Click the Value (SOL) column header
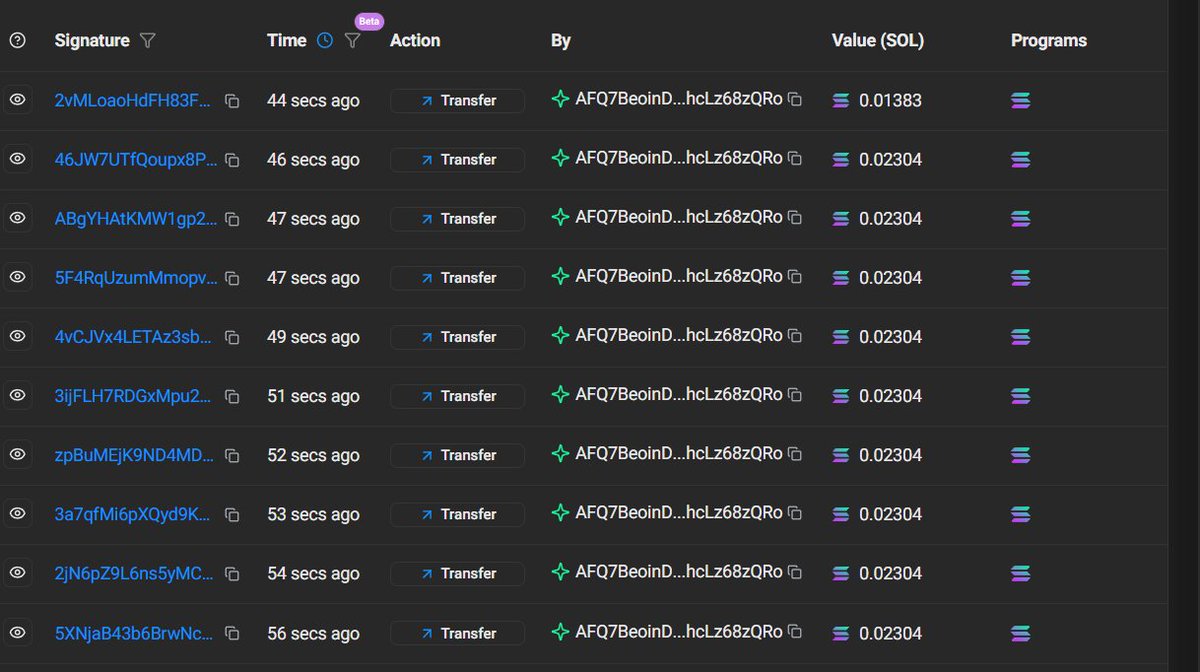Viewport: 1200px width, 672px height. coord(878,41)
